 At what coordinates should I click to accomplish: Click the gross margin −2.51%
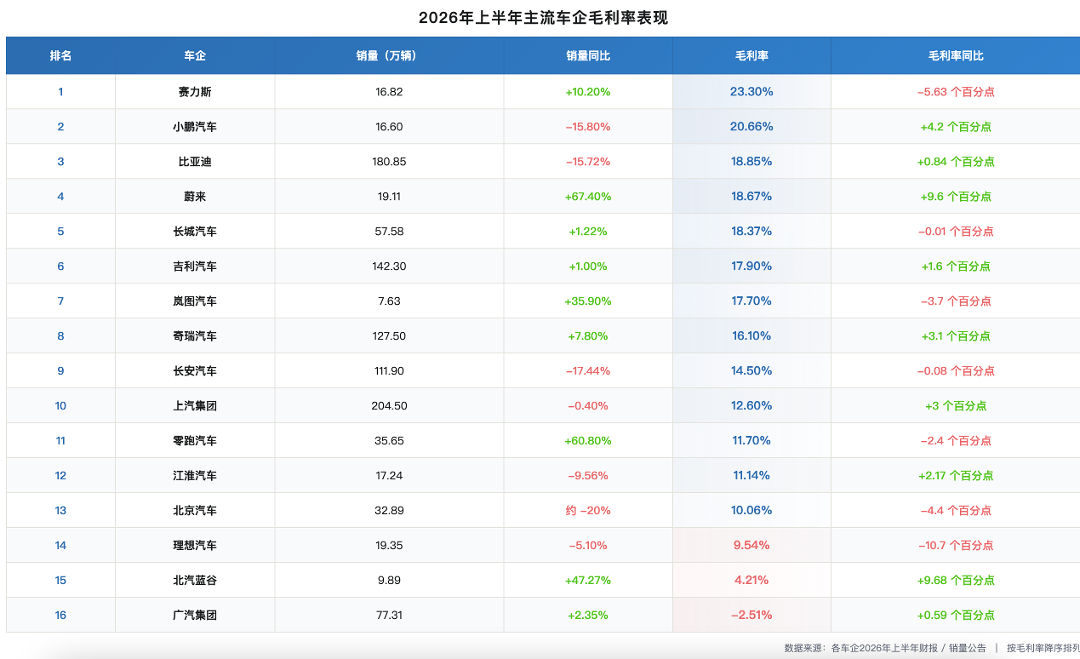point(751,615)
